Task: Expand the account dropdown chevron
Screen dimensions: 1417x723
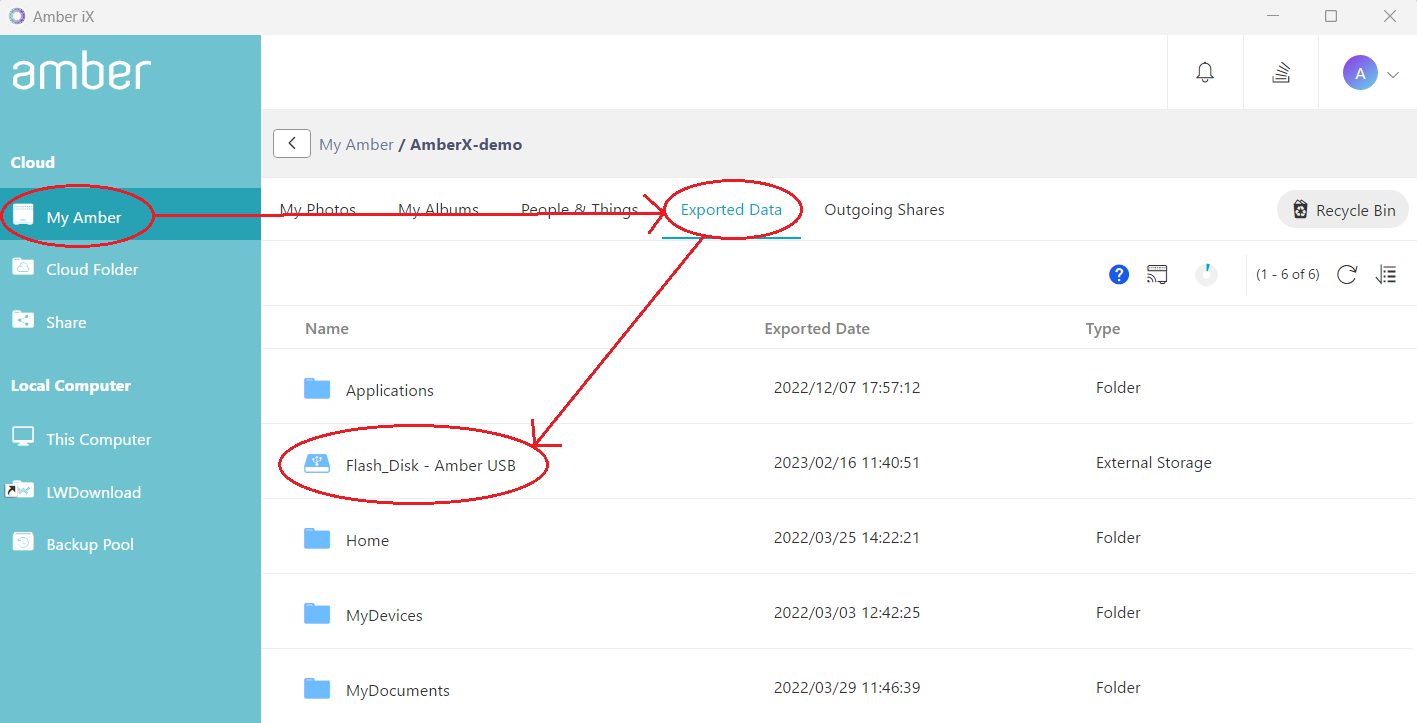Action: pyautogui.click(x=1393, y=74)
